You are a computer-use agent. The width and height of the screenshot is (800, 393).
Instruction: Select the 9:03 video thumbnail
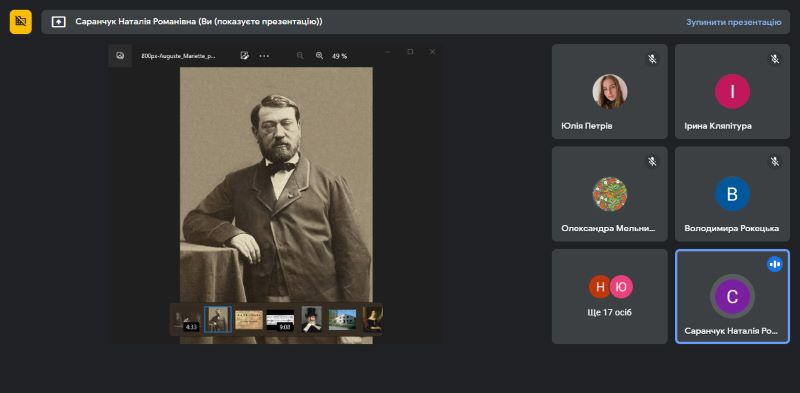(280, 320)
